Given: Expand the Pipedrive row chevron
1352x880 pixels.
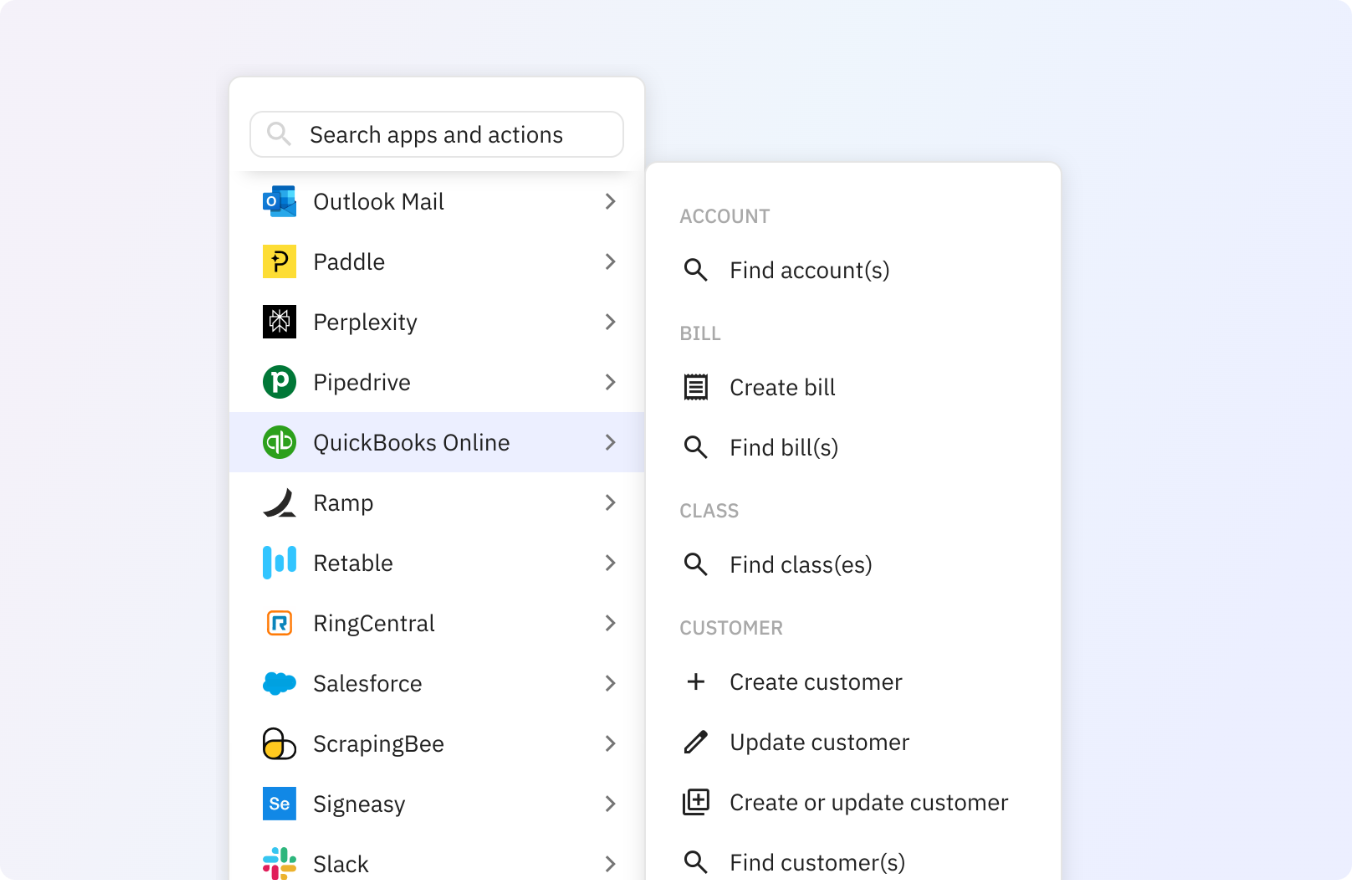Looking at the screenshot, I should [610, 382].
